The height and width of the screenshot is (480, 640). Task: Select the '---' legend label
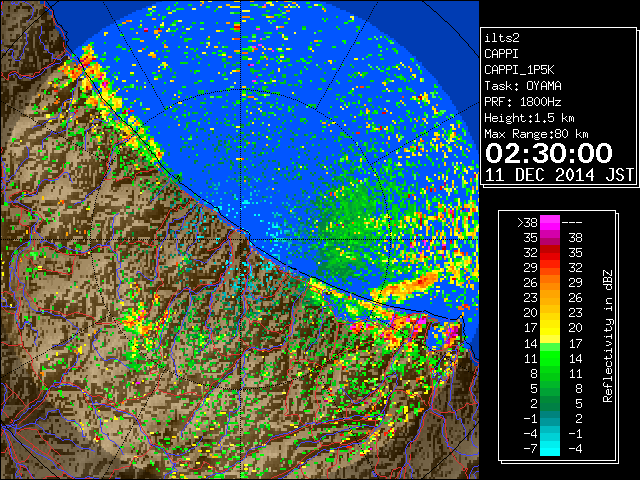coord(572,223)
